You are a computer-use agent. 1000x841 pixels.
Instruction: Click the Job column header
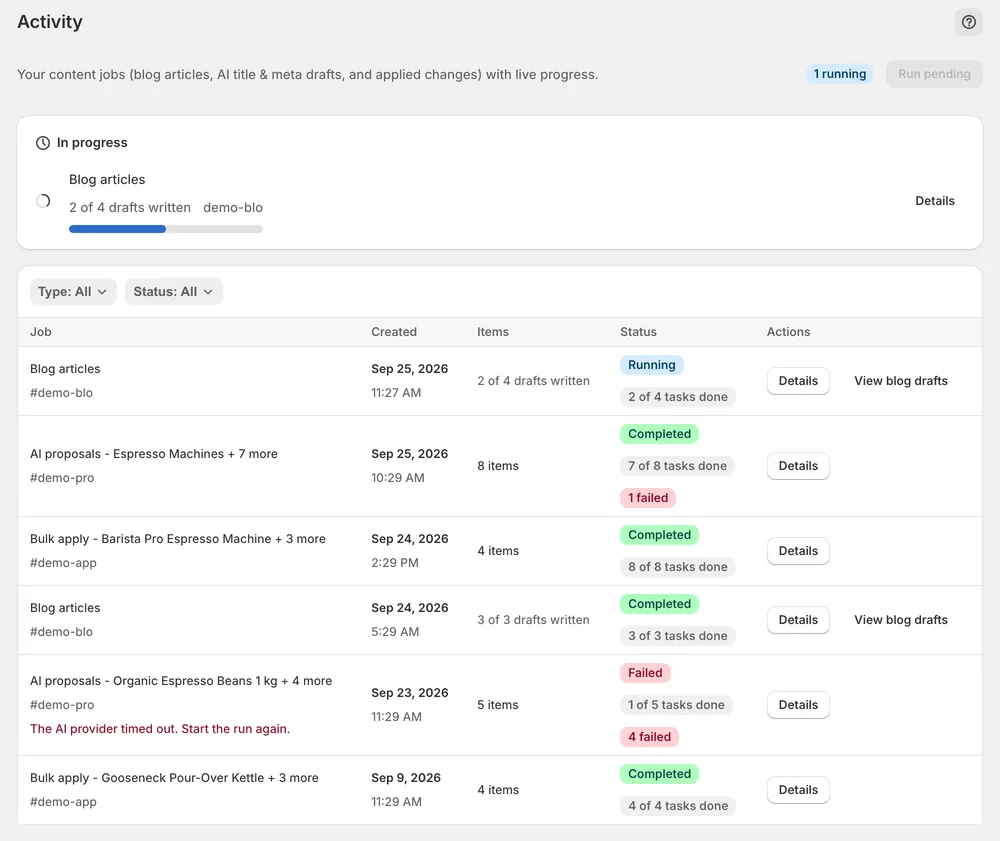tap(41, 332)
